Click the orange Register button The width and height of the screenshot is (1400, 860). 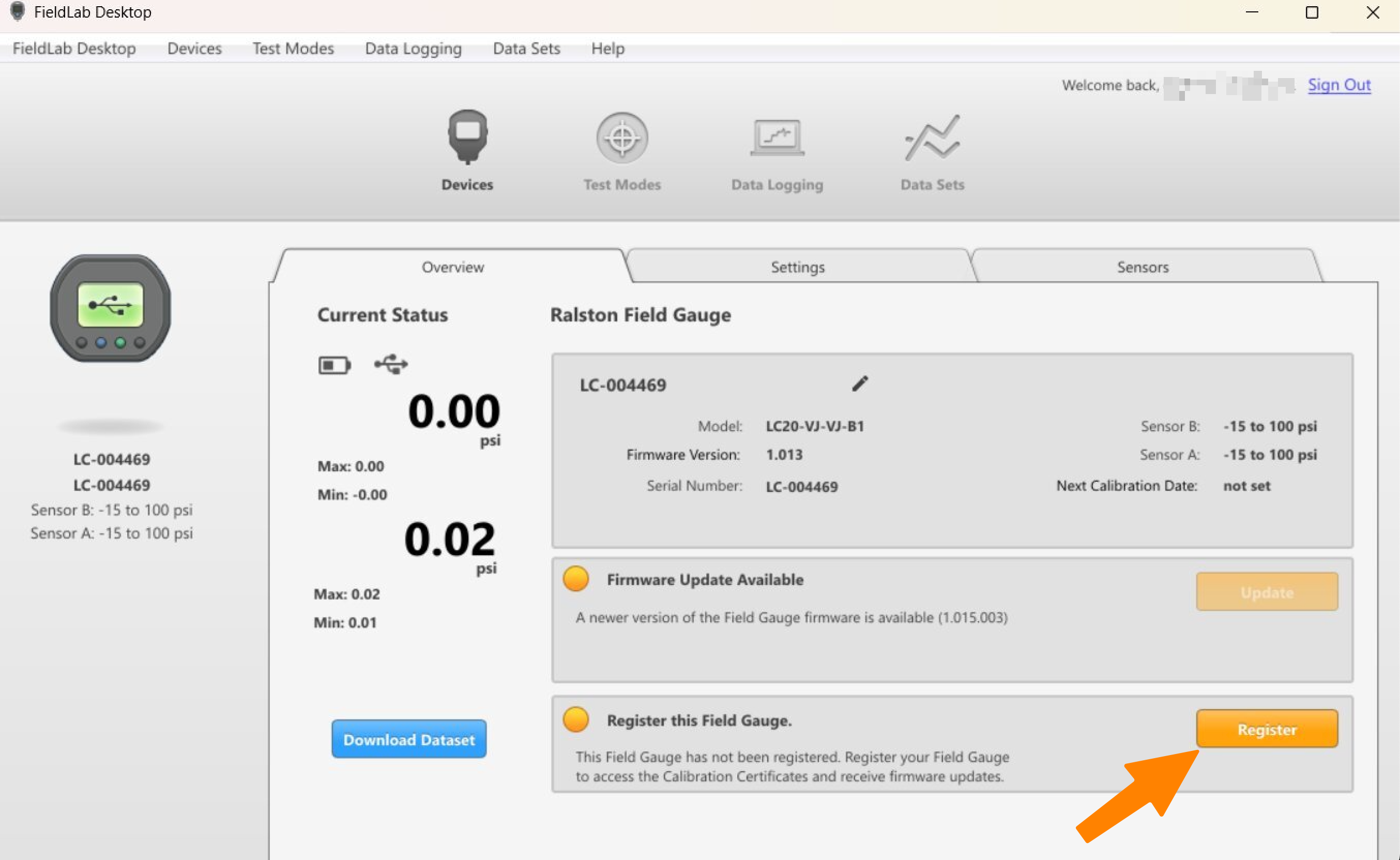[x=1266, y=729]
